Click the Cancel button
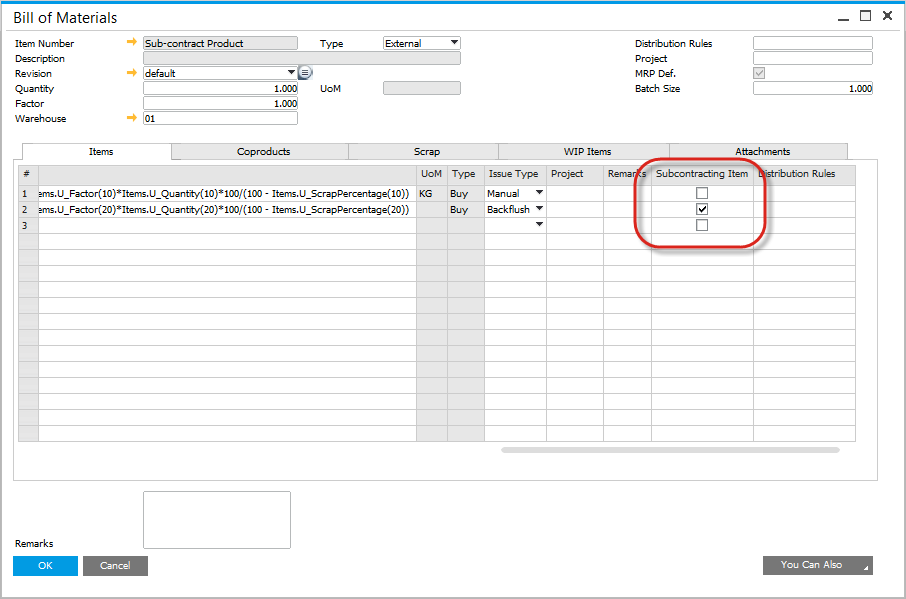 (x=115, y=566)
